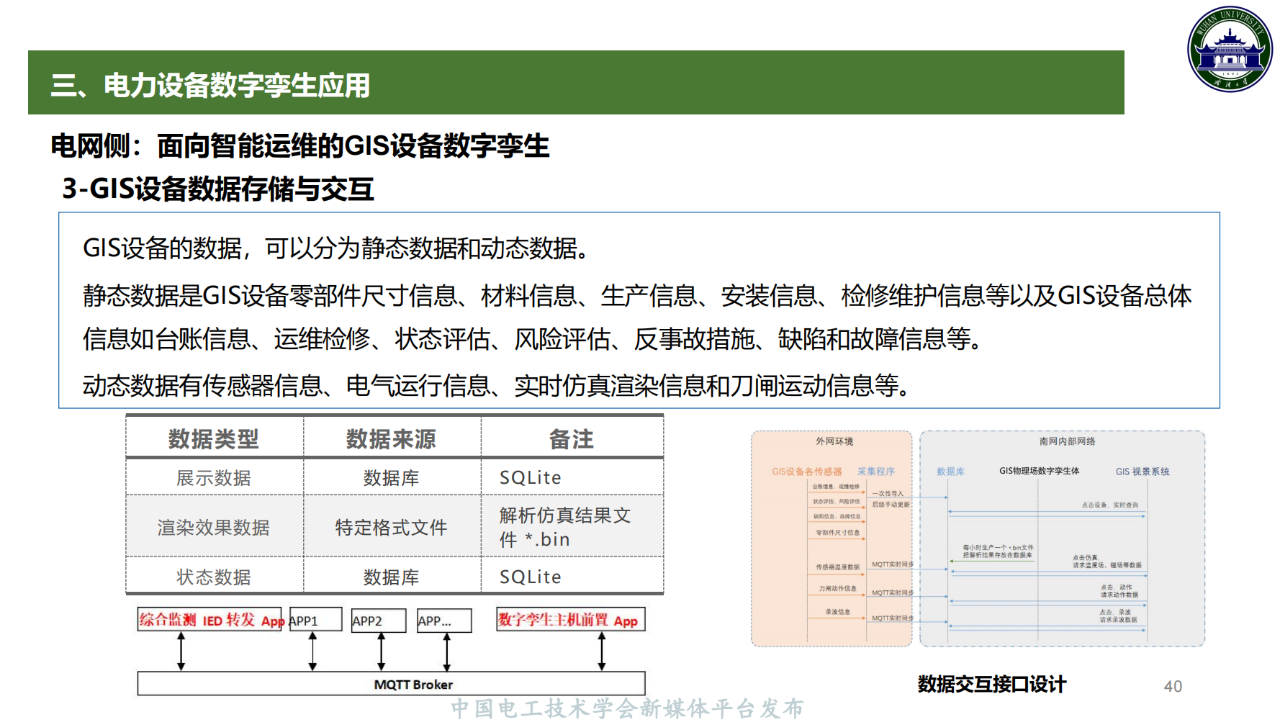Select the '状态数据' table cell

[214, 577]
